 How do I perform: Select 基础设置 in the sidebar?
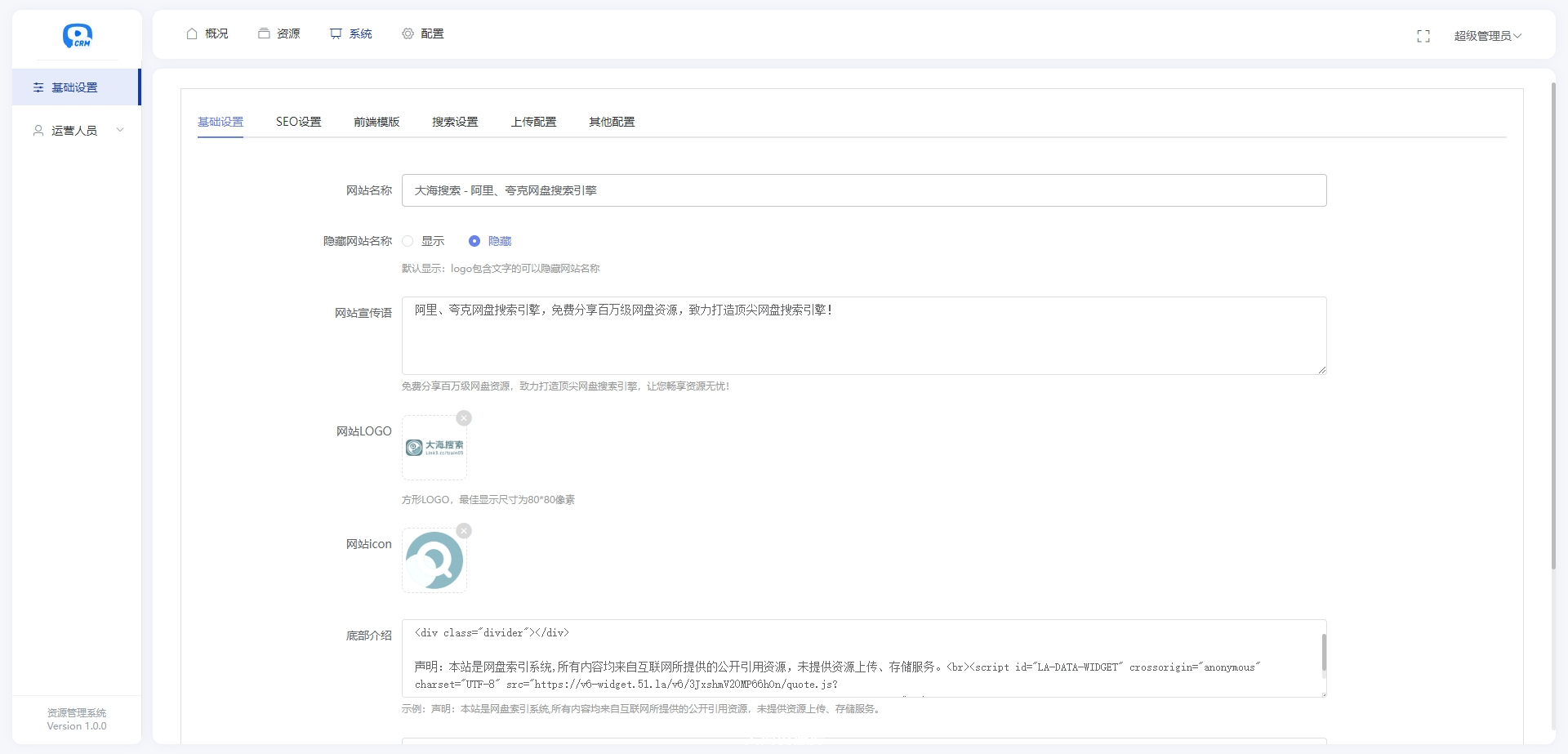tap(76, 87)
